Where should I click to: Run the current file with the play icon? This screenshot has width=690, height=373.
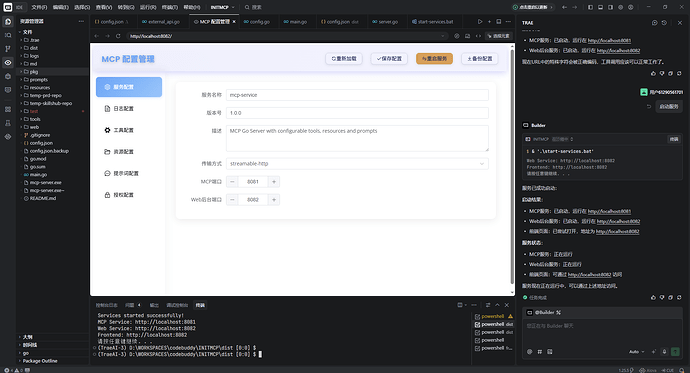coord(480,22)
